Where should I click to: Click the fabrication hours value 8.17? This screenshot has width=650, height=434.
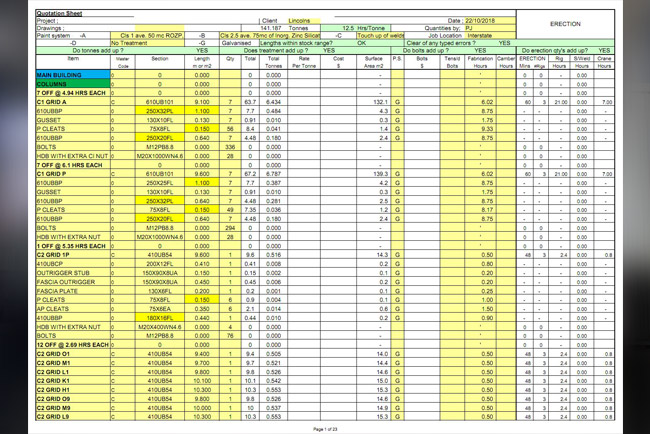coord(487,210)
